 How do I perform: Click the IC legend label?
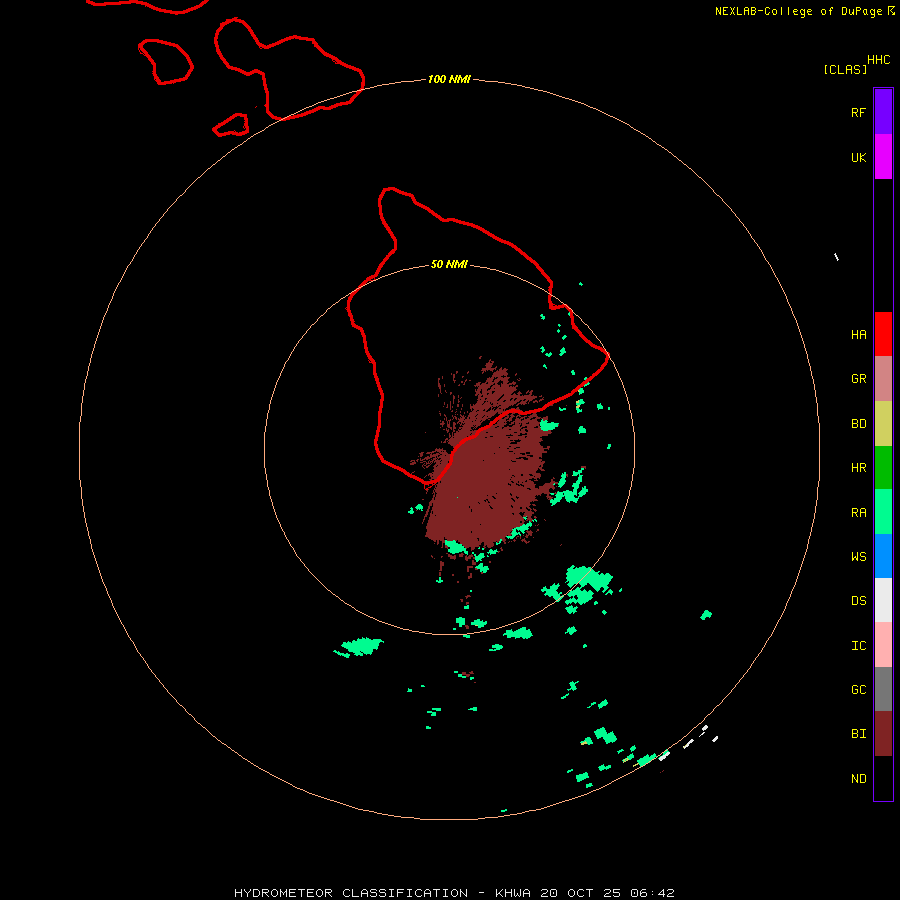tap(858, 646)
